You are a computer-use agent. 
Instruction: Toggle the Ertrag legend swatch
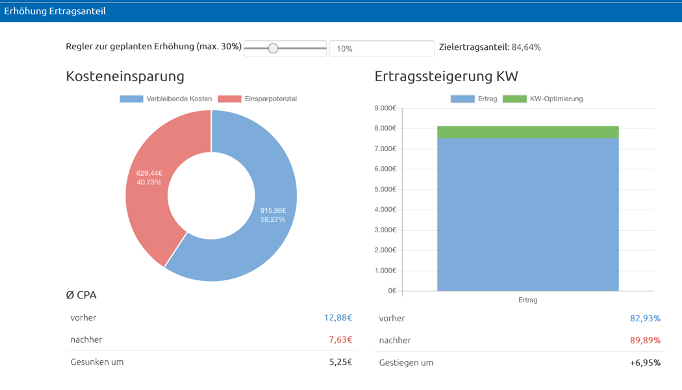(x=462, y=99)
